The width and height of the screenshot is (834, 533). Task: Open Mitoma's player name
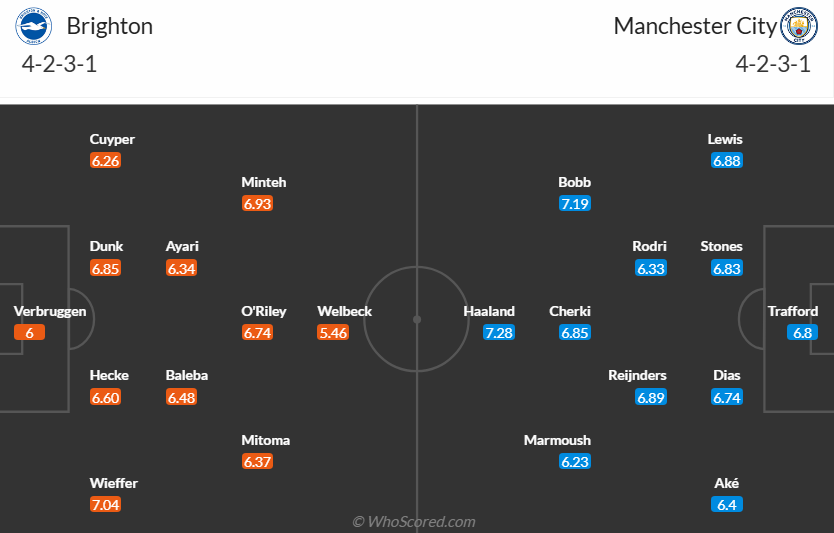click(x=266, y=440)
